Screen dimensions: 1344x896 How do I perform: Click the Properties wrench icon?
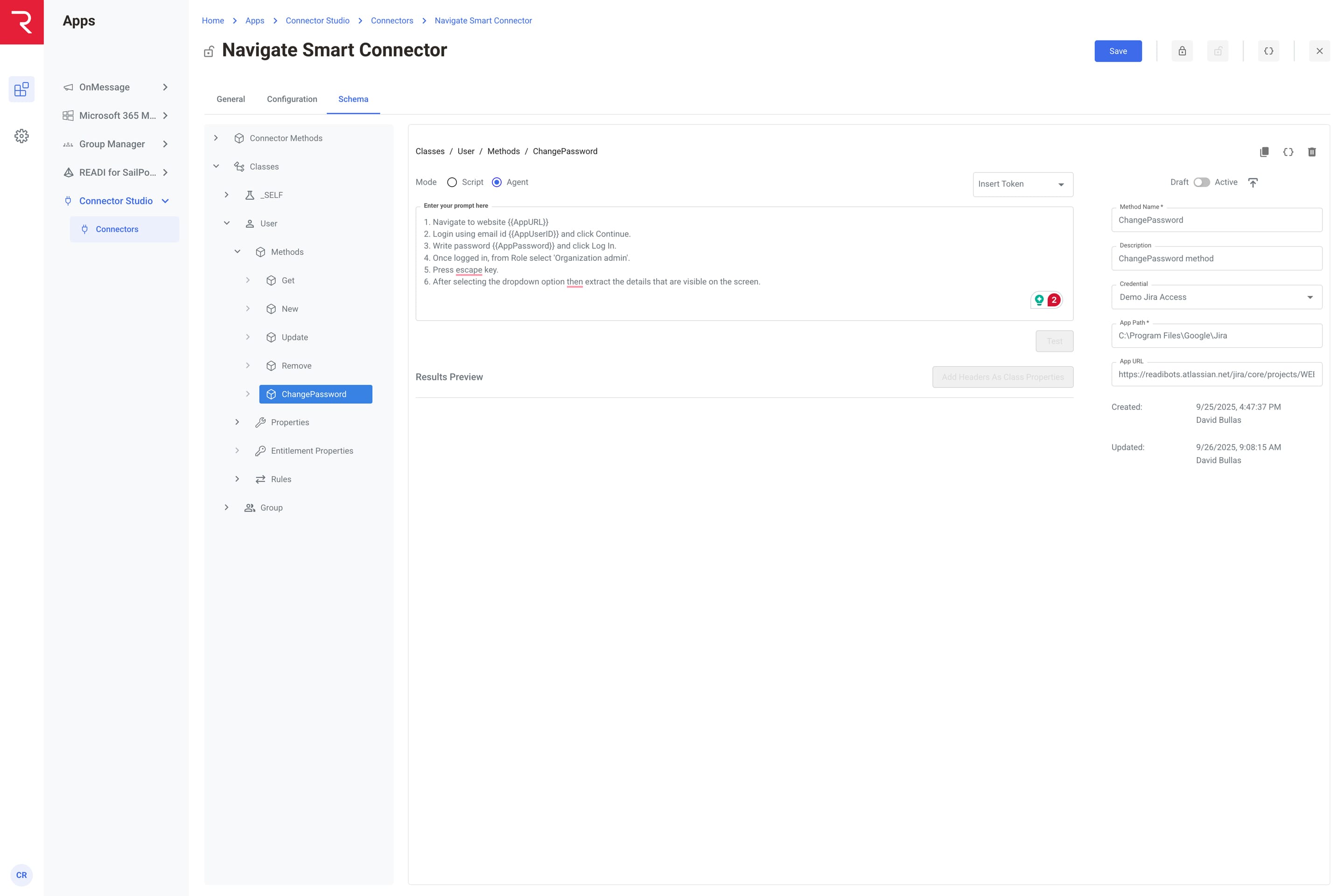click(x=260, y=422)
